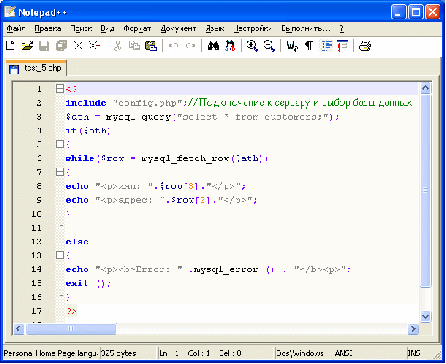Click the Save All toolbar icon

61,46
